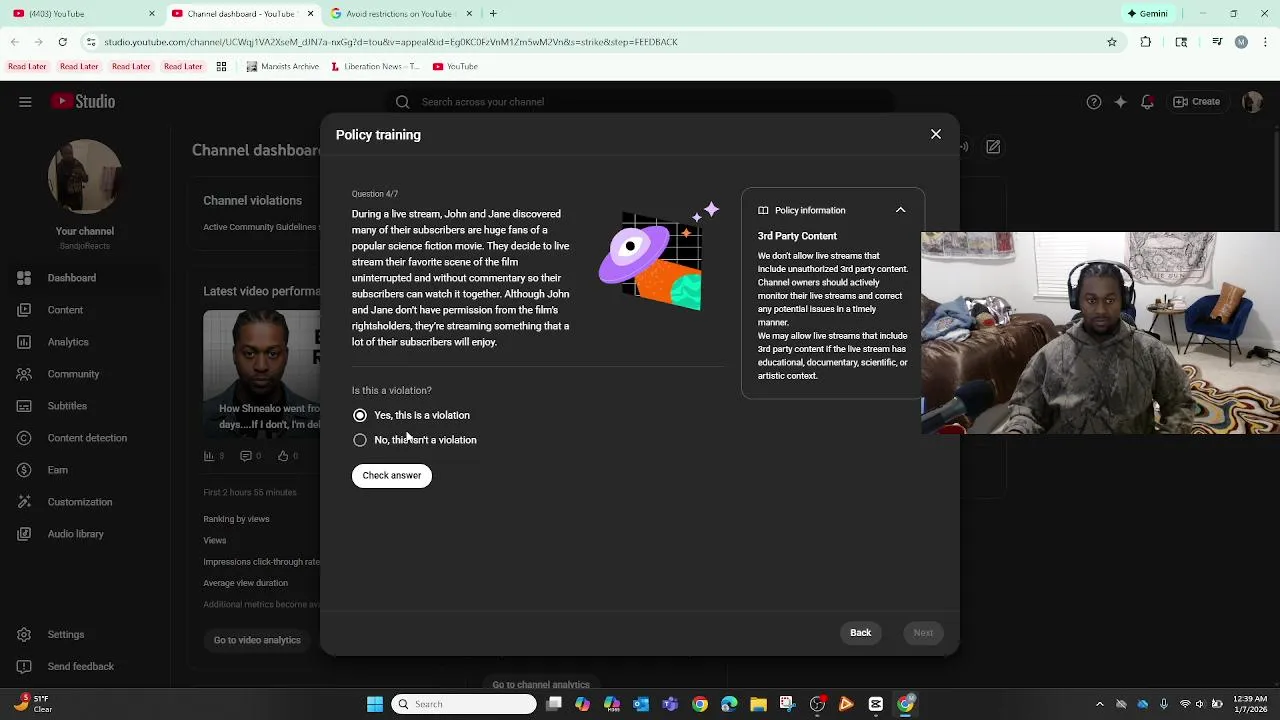Click Go to channel analytics link
1280x720 pixels.
pos(541,685)
